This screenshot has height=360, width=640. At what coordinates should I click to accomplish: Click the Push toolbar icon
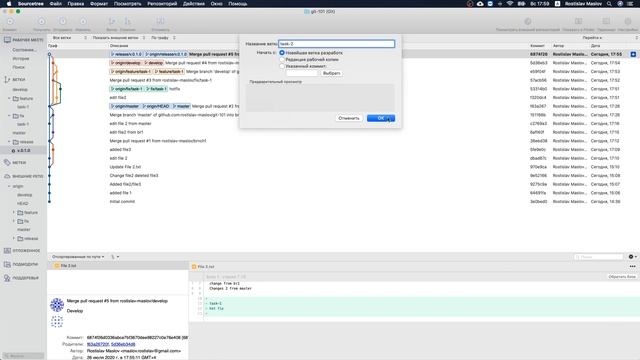coord(62,22)
